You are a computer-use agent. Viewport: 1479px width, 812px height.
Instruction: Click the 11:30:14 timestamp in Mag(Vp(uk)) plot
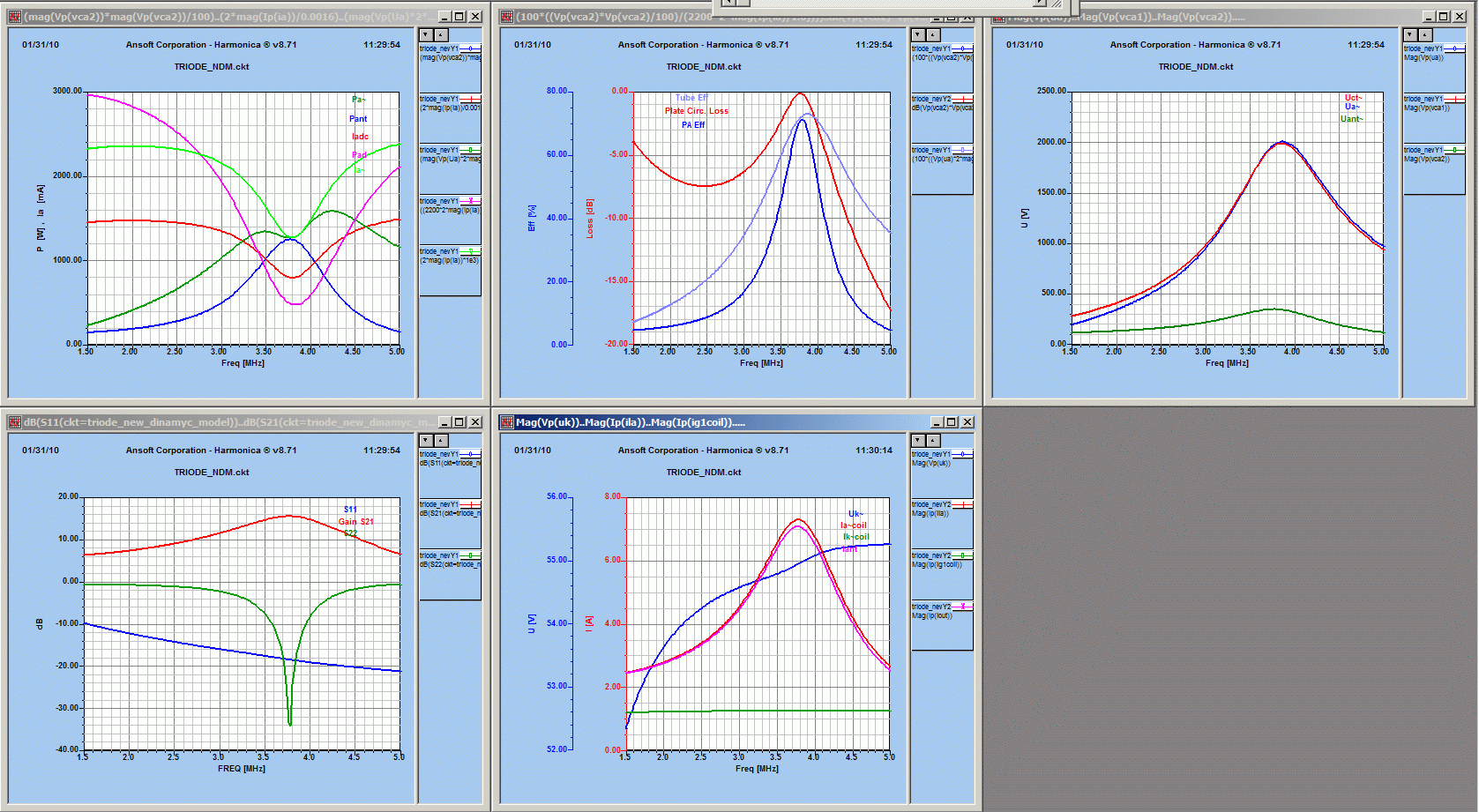pos(873,451)
